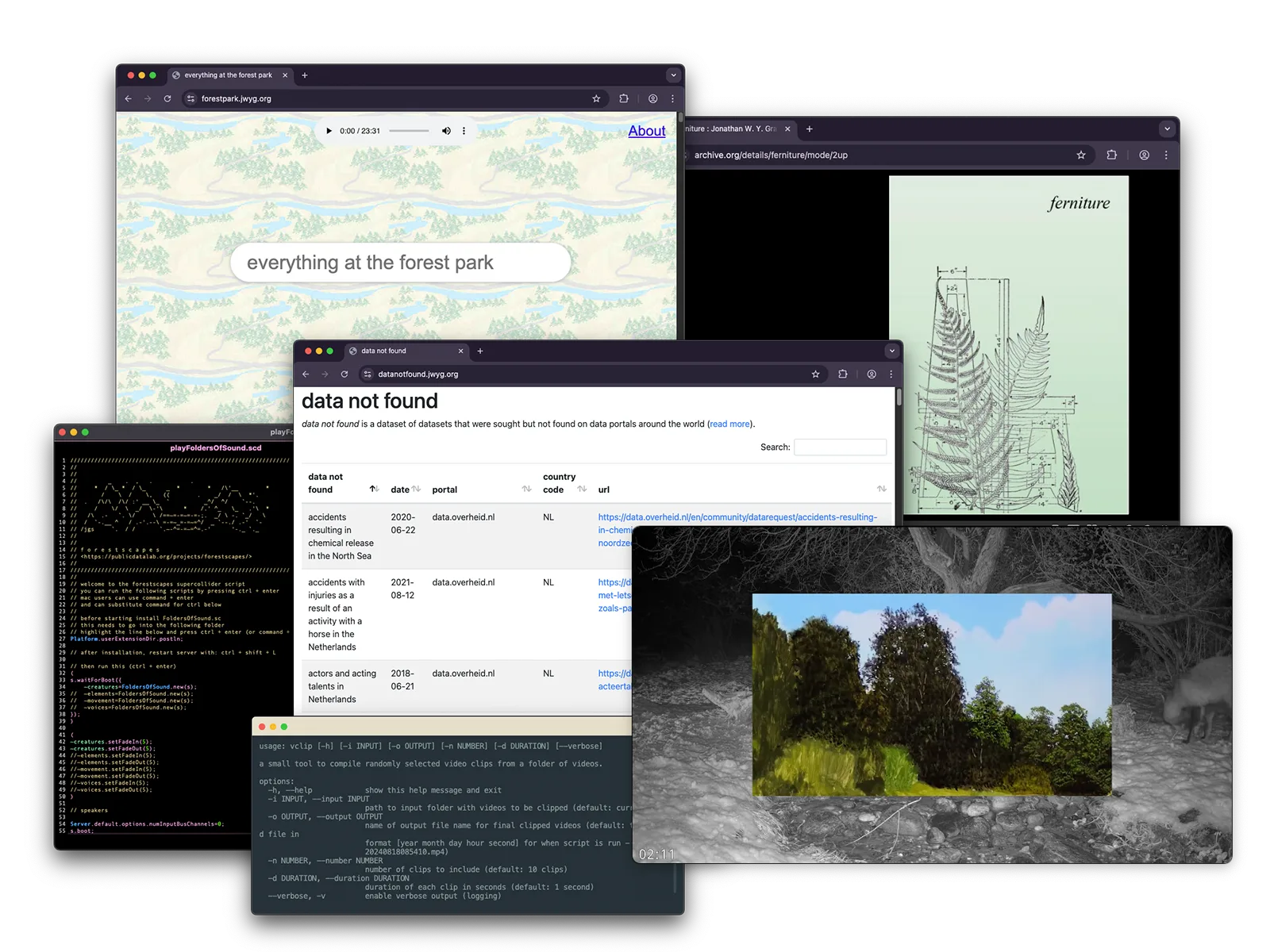
Task: Reload the forestpark.jwyg.org page
Action: [x=167, y=99]
